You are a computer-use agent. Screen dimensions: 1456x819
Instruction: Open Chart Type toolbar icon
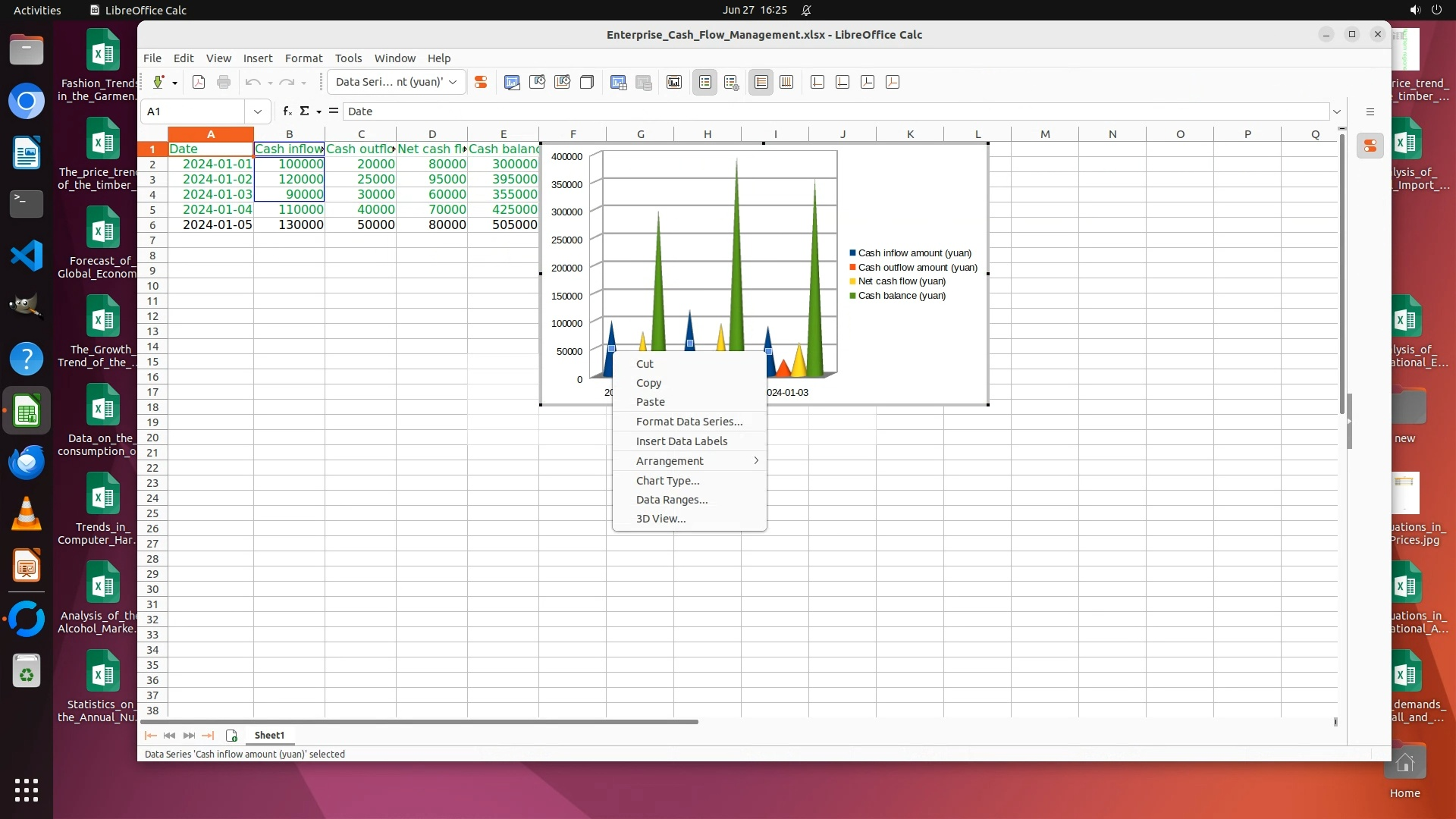(512, 82)
